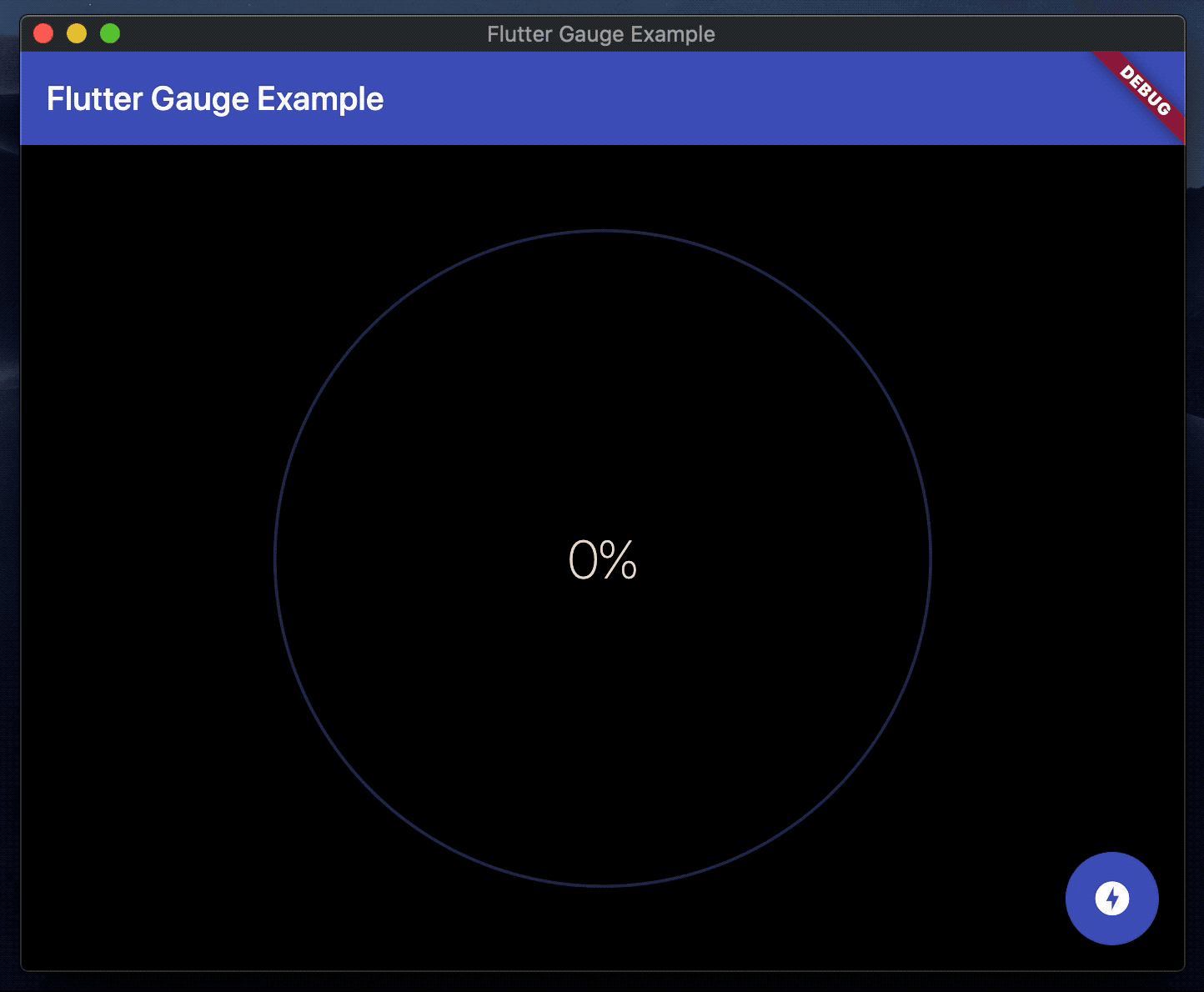This screenshot has height=992, width=1204.
Task: Tap the lightning bolt floating action button
Action: coord(1111,899)
